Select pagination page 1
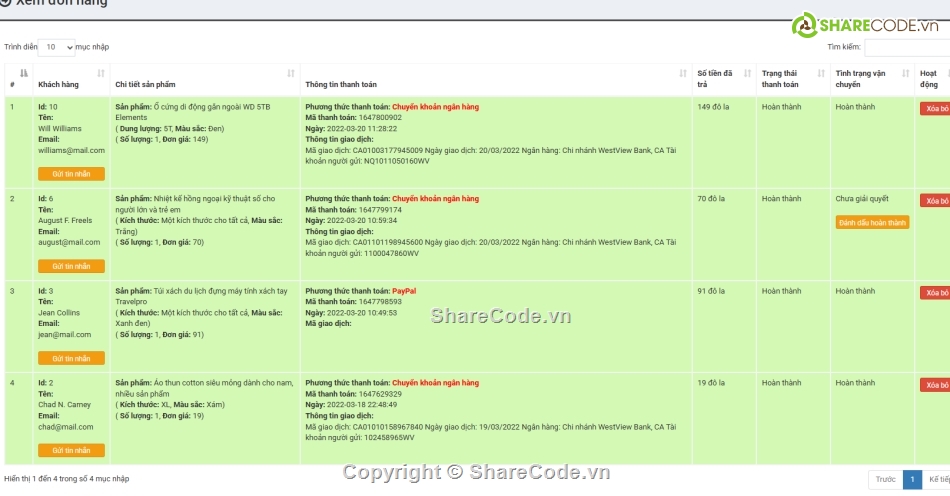The image size is (950, 496). pos(912,480)
